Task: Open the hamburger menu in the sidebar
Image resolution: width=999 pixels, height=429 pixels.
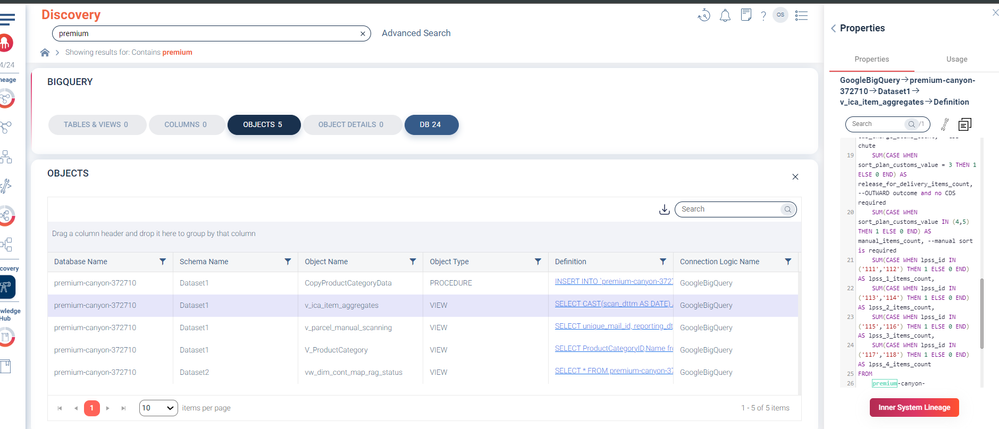Action: [7, 19]
